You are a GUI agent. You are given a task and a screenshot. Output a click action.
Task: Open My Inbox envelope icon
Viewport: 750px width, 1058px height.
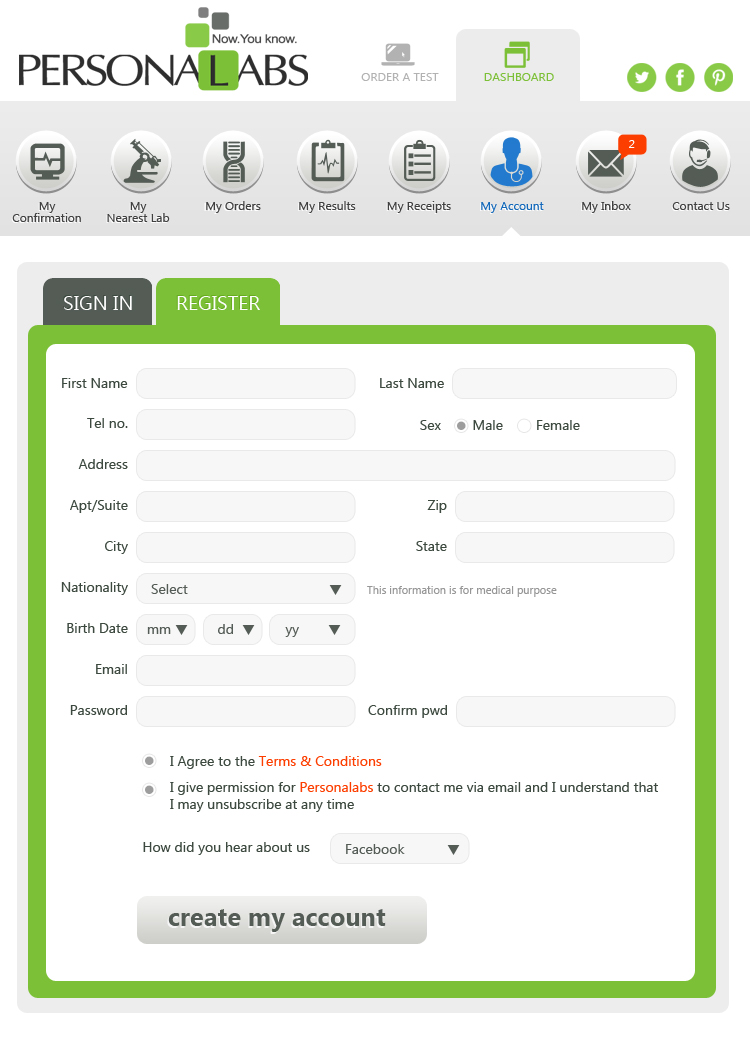coord(606,163)
